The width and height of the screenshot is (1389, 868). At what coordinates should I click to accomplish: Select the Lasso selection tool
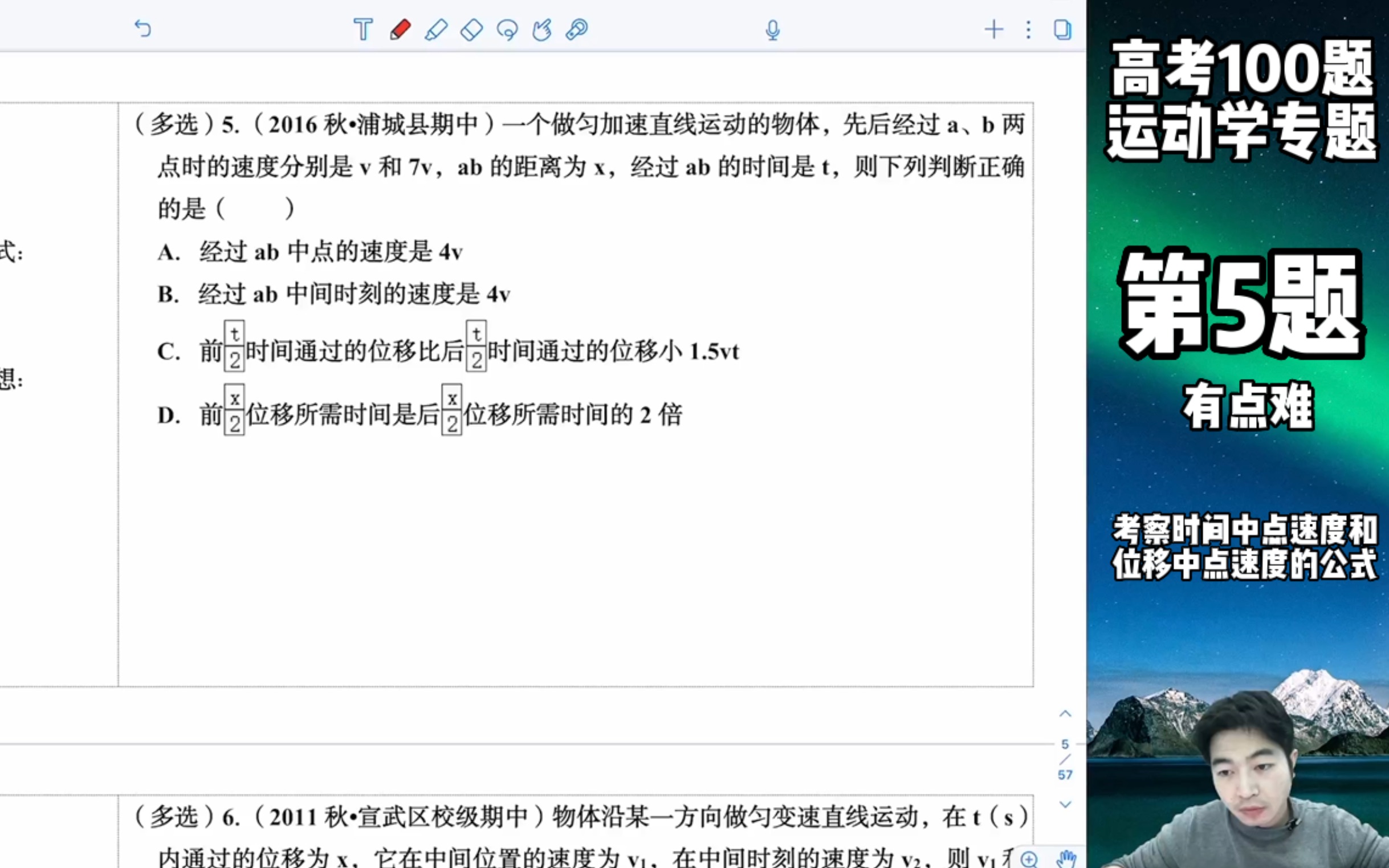[x=507, y=28]
